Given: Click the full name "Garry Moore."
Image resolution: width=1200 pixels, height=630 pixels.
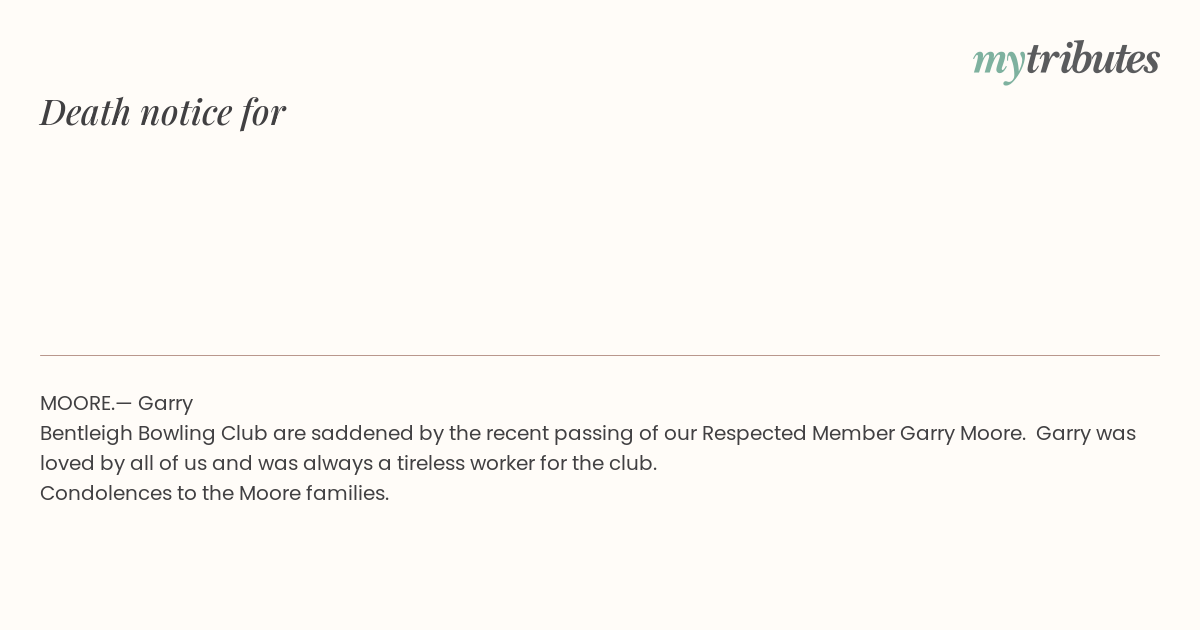Looking at the screenshot, I should coord(963,434).
